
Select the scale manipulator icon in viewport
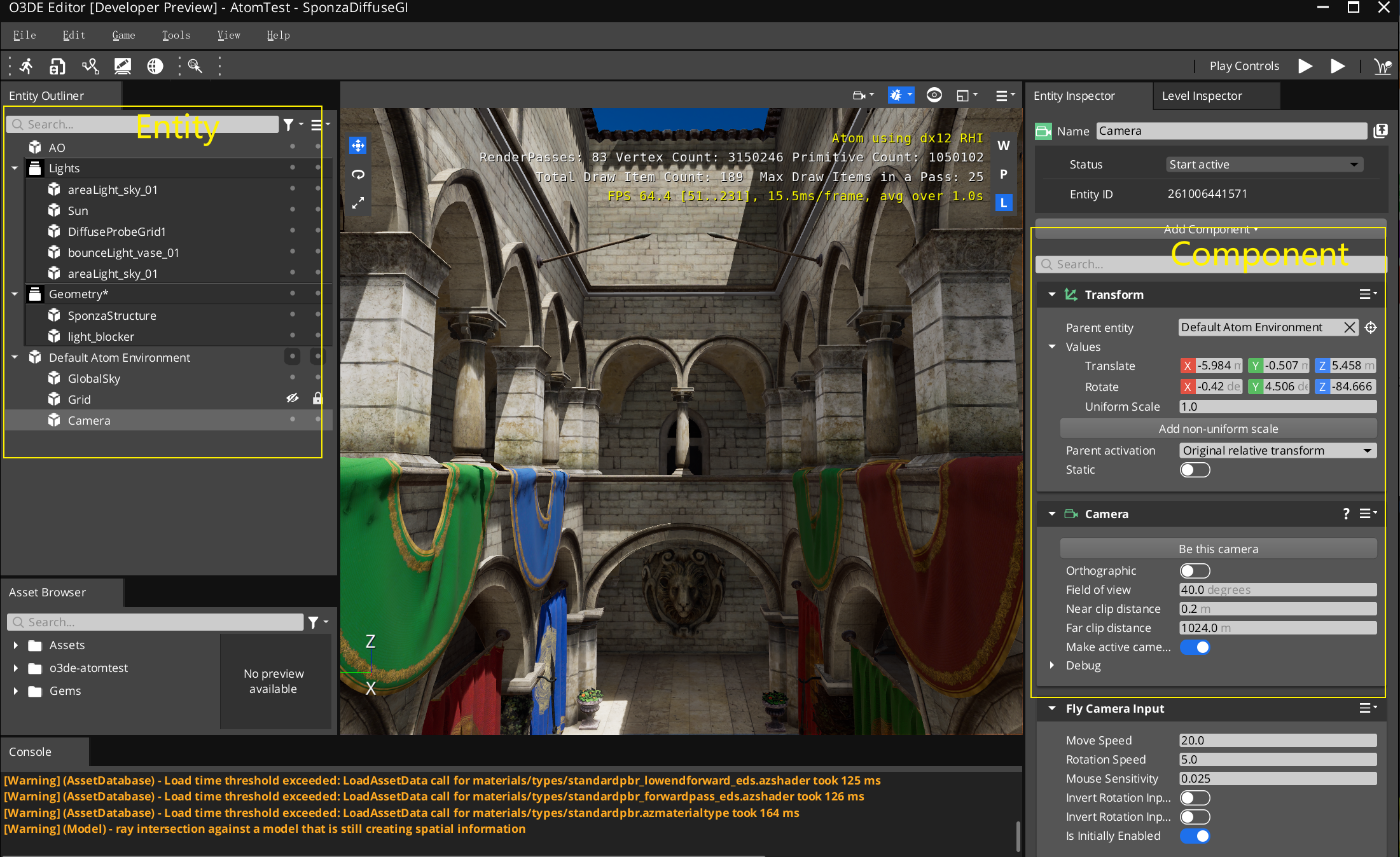coord(358,203)
